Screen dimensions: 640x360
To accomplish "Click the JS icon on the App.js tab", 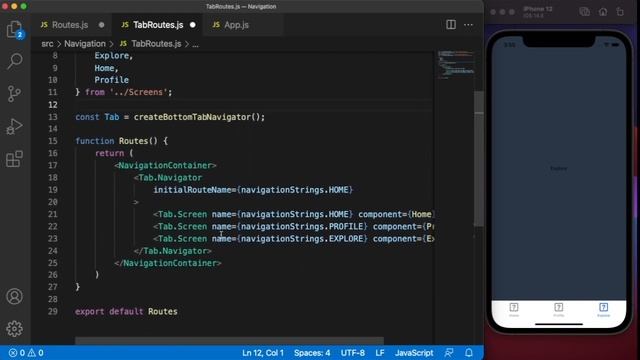I will tap(216, 25).
